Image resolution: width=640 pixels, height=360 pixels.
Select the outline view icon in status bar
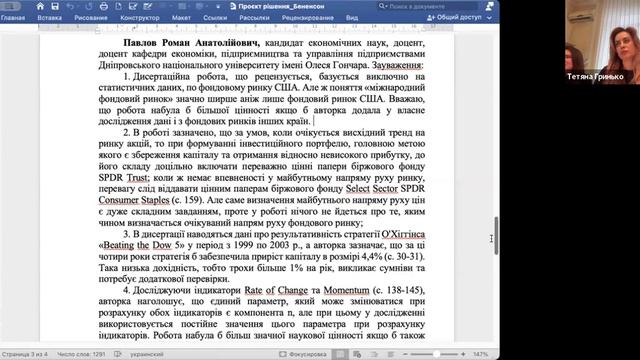click(x=374, y=354)
